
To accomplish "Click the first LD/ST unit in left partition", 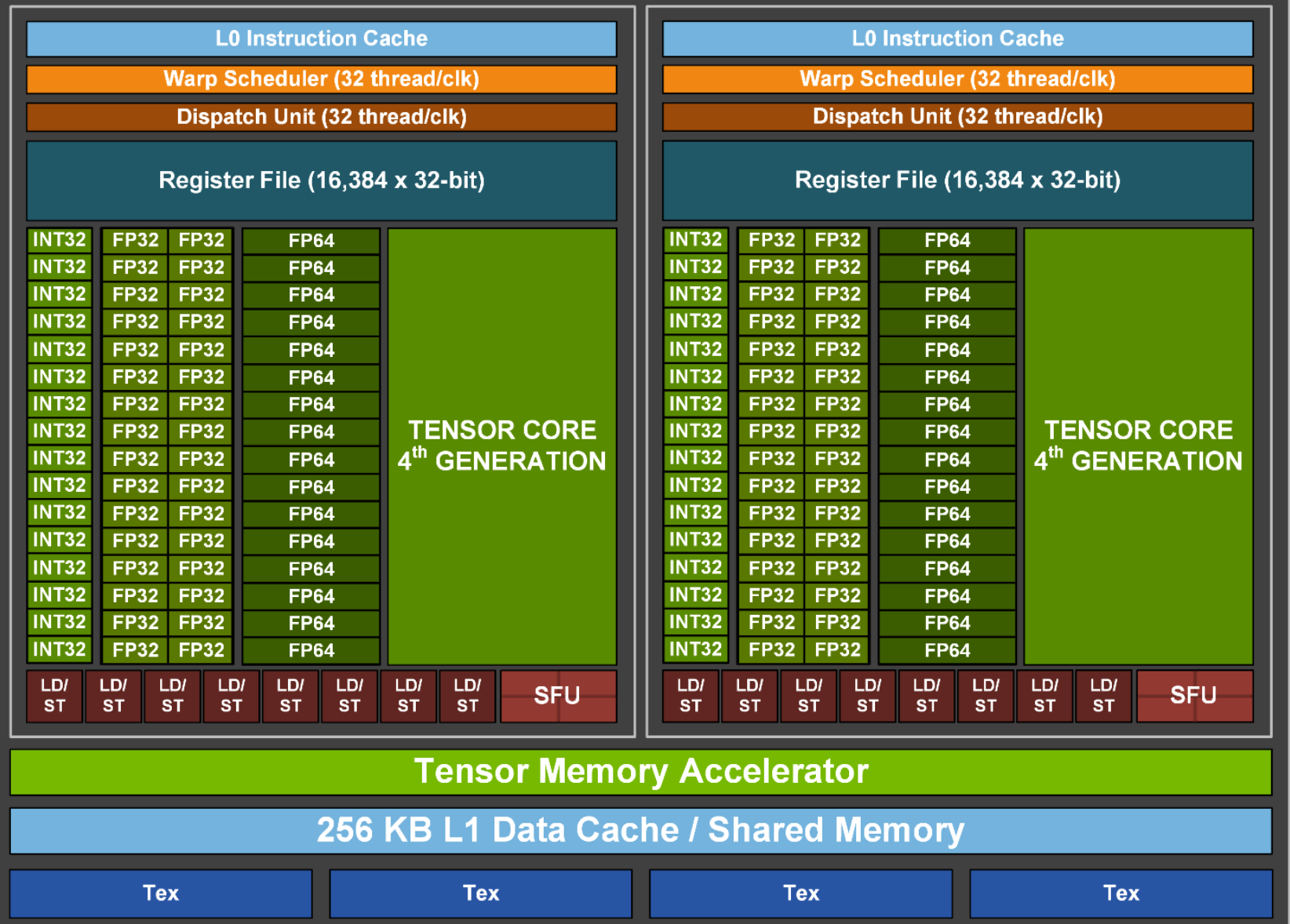I will [54, 696].
